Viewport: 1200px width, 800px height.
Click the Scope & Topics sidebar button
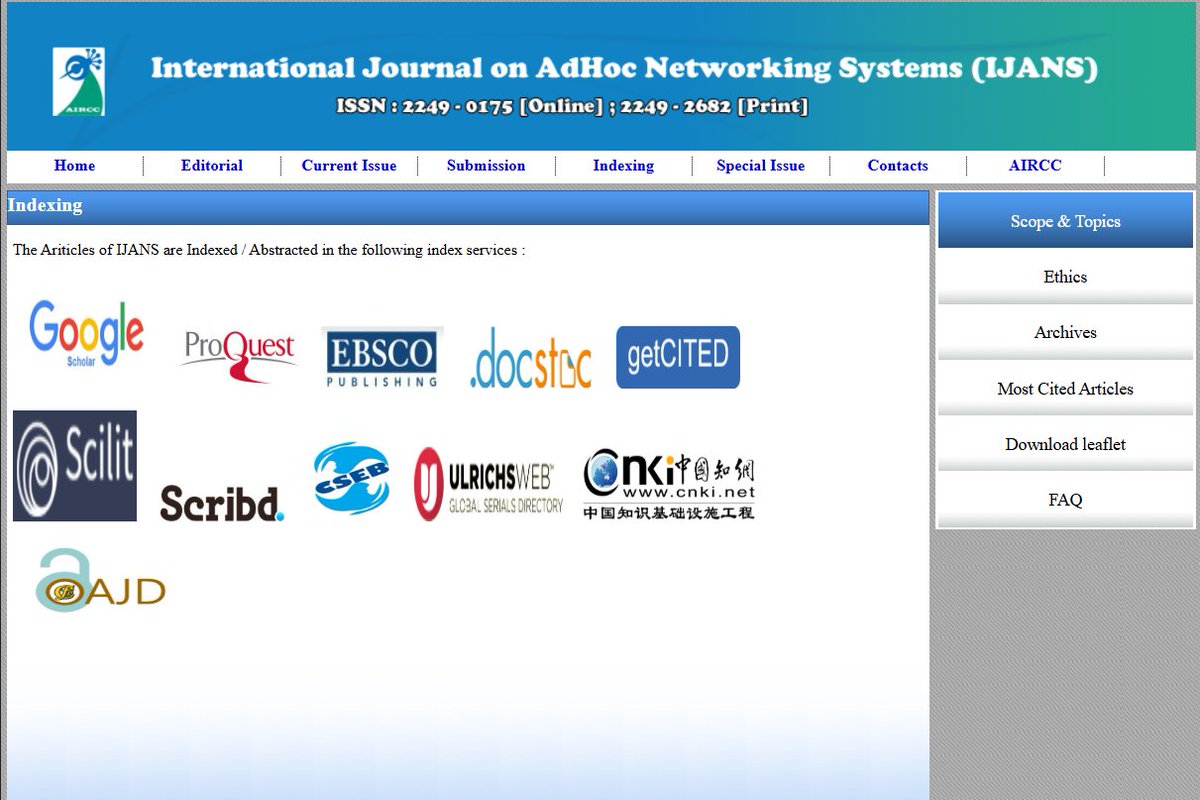(x=1065, y=221)
